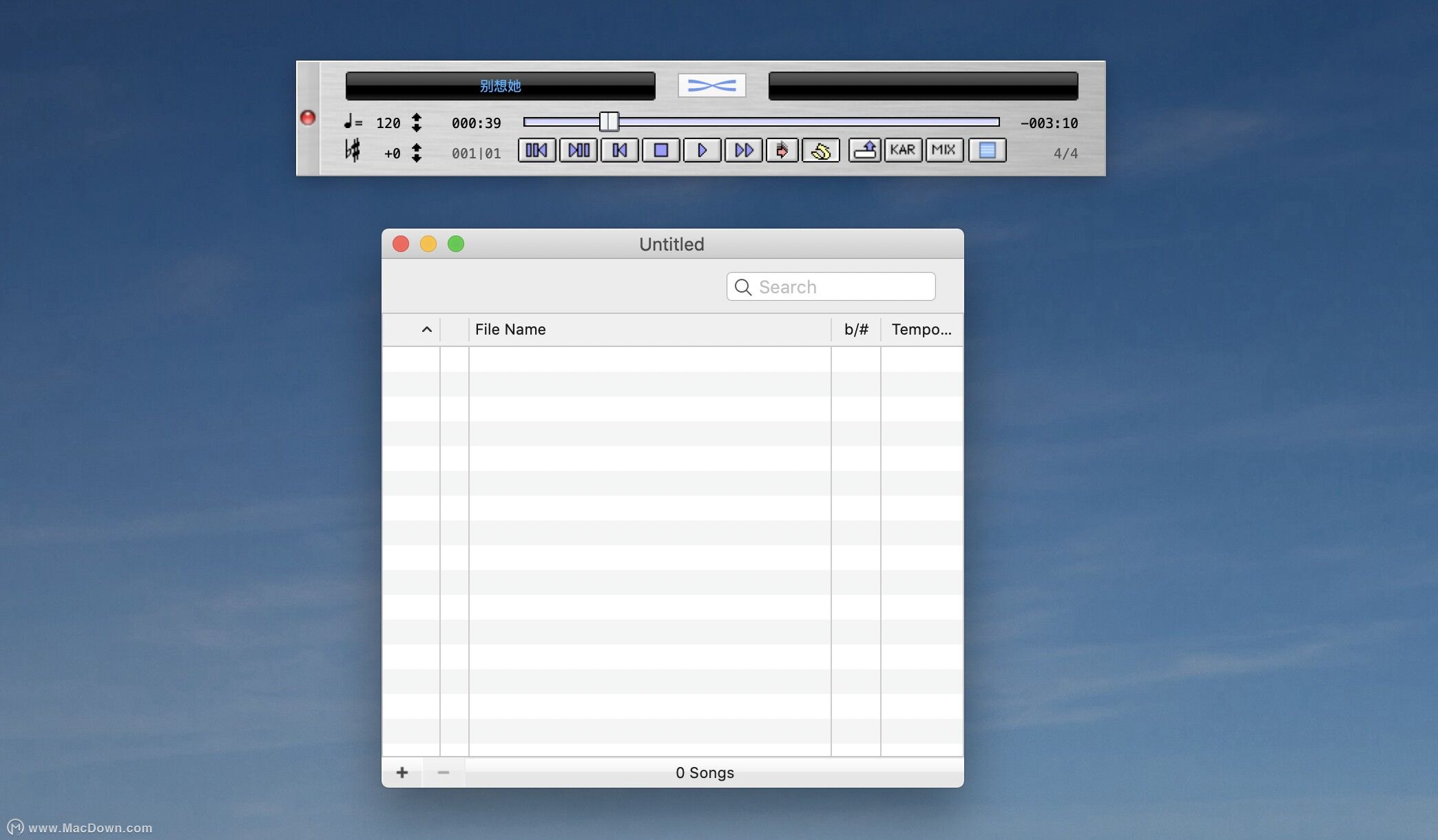Click the minus button to remove songs
This screenshot has height=840, width=1438.
click(x=444, y=773)
